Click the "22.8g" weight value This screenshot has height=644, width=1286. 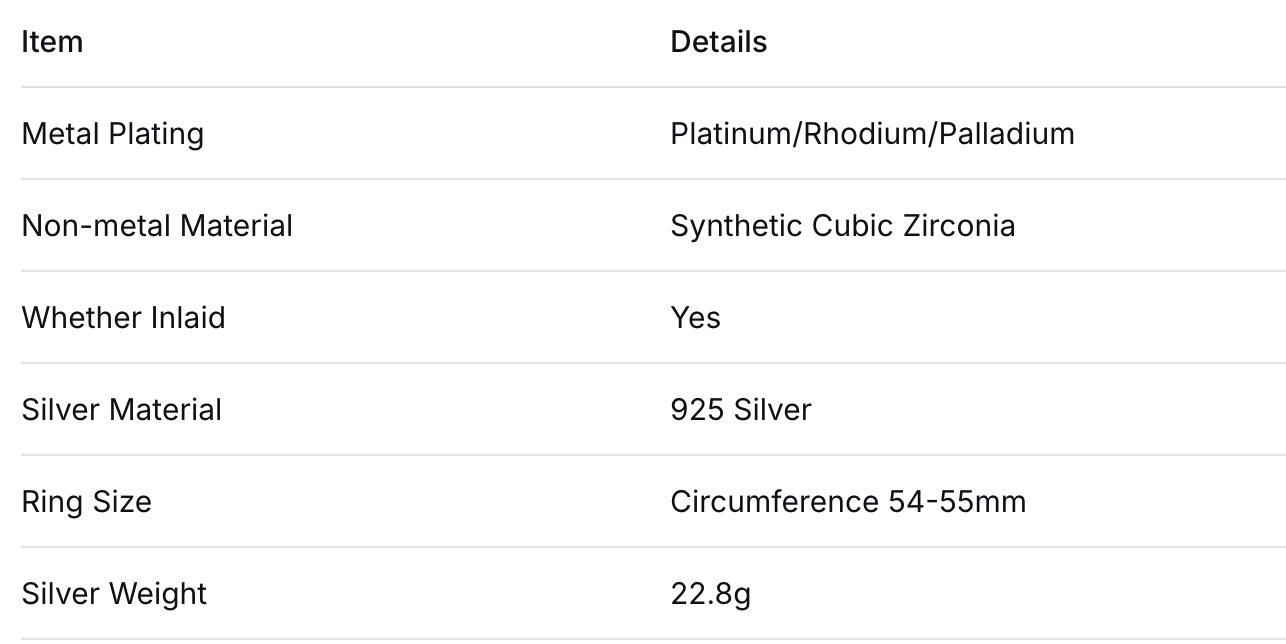pyautogui.click(x=710, y=594)
